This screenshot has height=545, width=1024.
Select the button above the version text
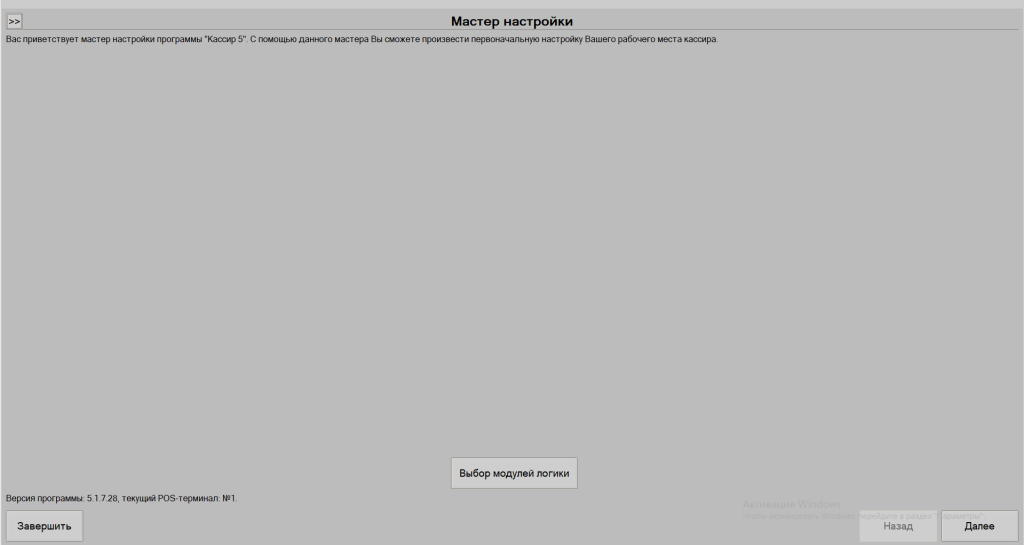pyautogui.click(x=514, y=473)
